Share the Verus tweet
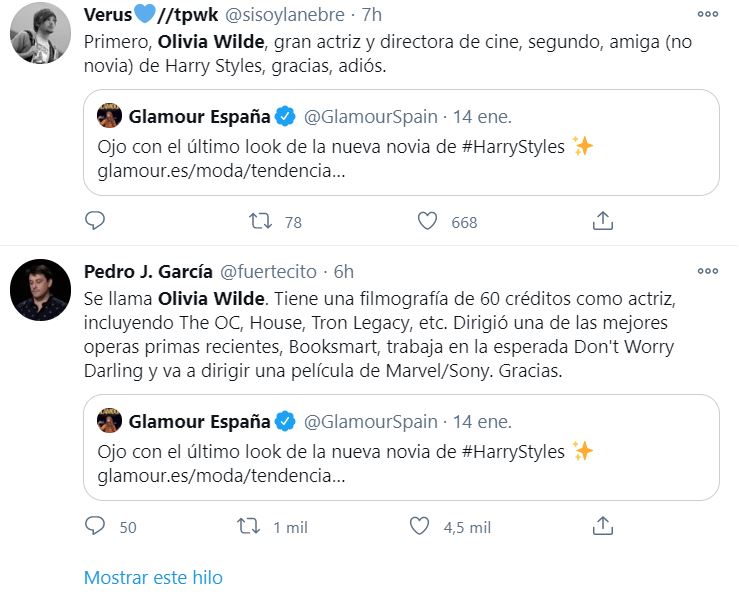The width and height of the screenshot is (739, 597). 603,221
